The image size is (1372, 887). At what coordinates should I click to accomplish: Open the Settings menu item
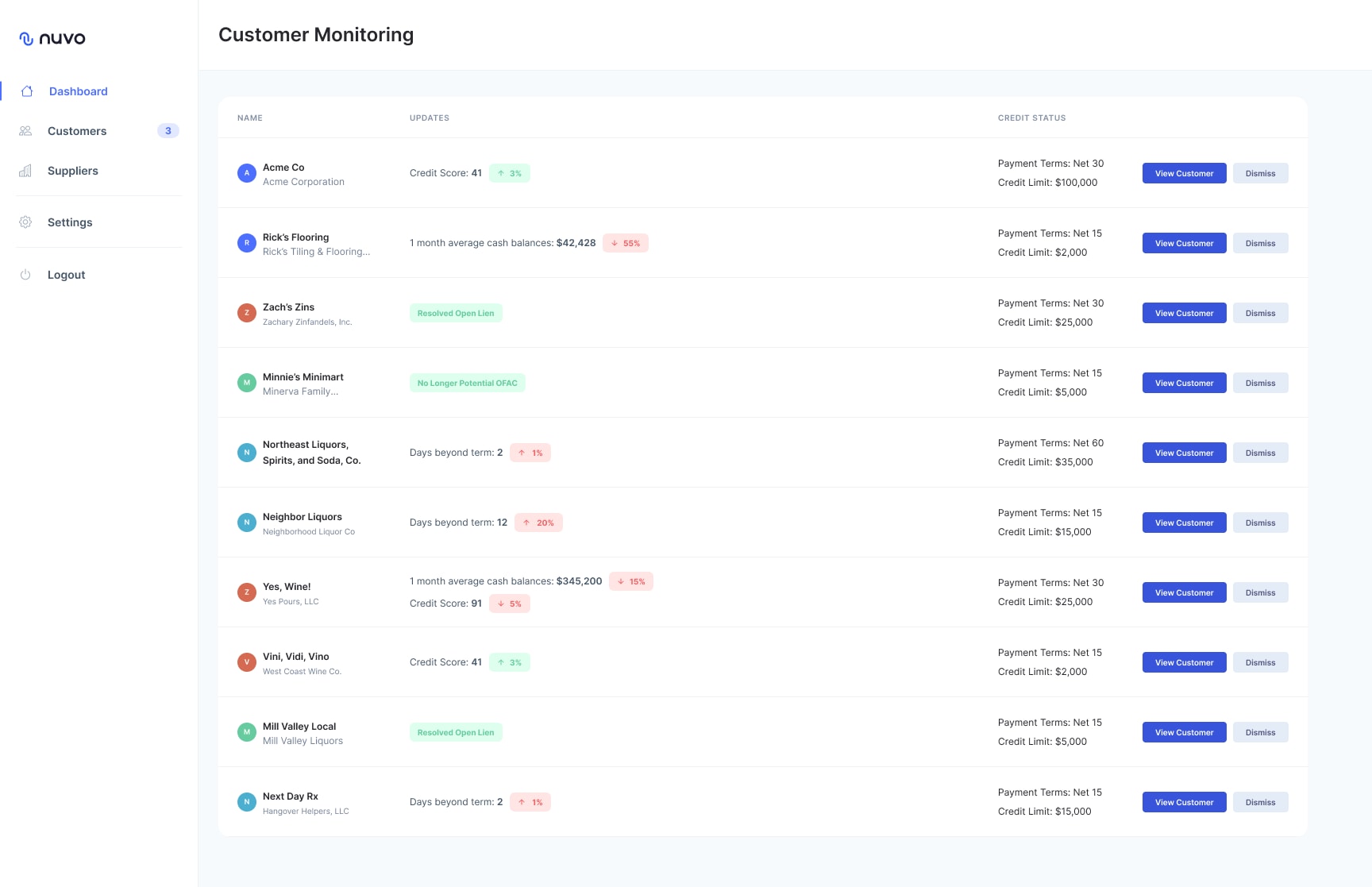(70, 222)
